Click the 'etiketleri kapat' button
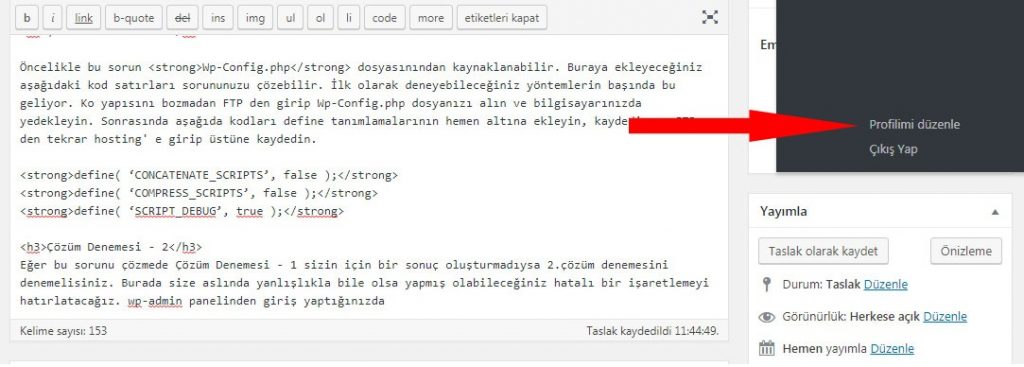 coord(502,18)
